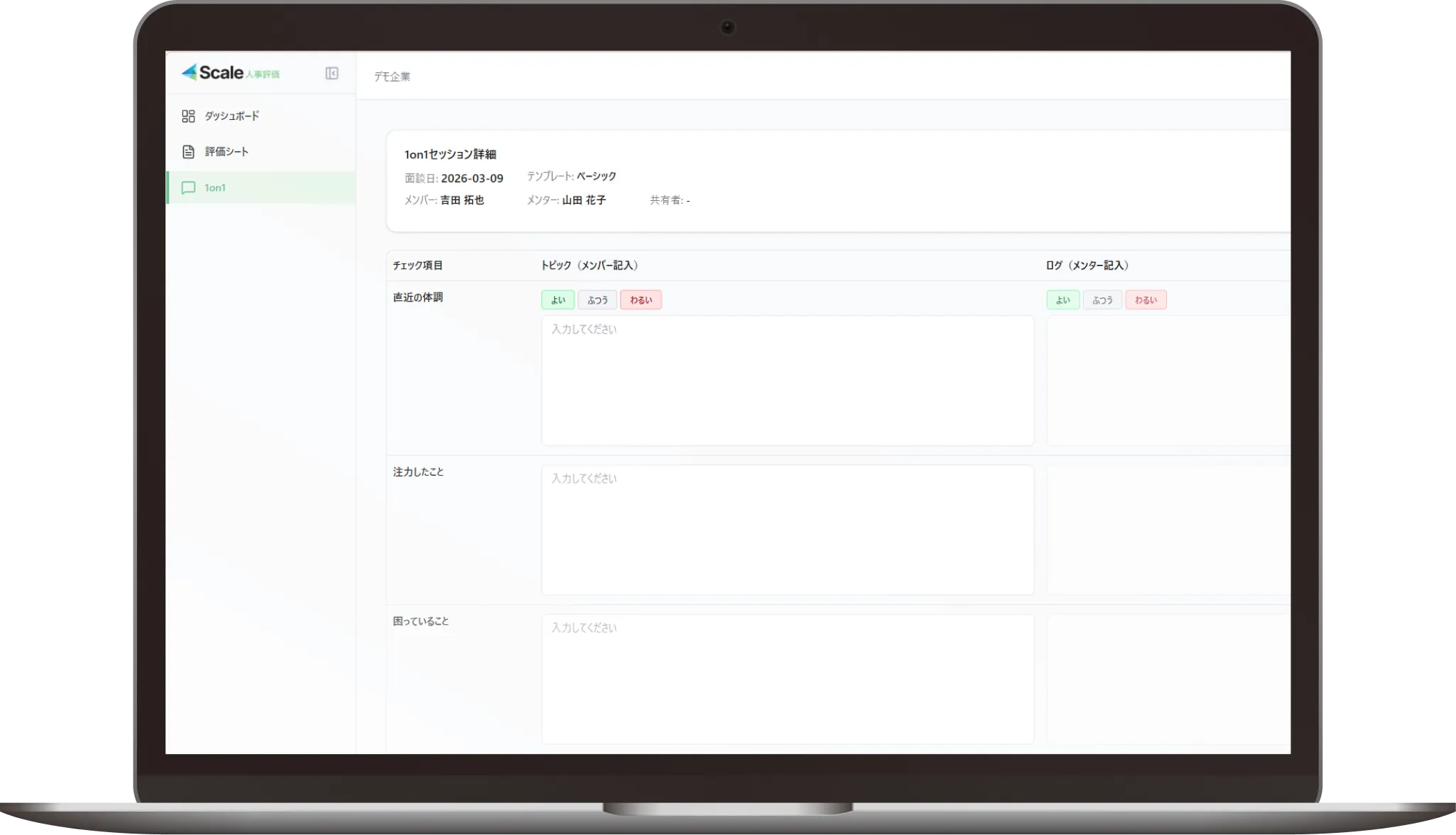Select よい in the topic column
1456x835 pixels.
[558, 300]
